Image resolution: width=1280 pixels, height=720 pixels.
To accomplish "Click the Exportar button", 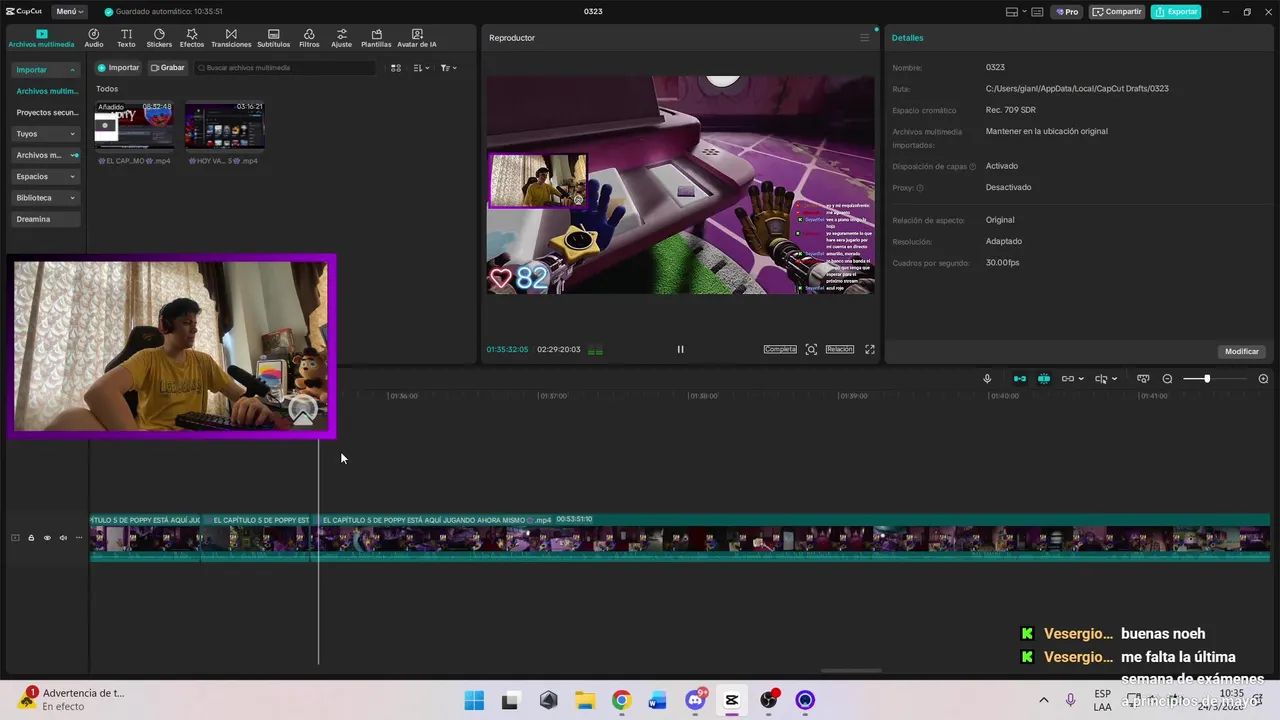I will point(1176,12).
